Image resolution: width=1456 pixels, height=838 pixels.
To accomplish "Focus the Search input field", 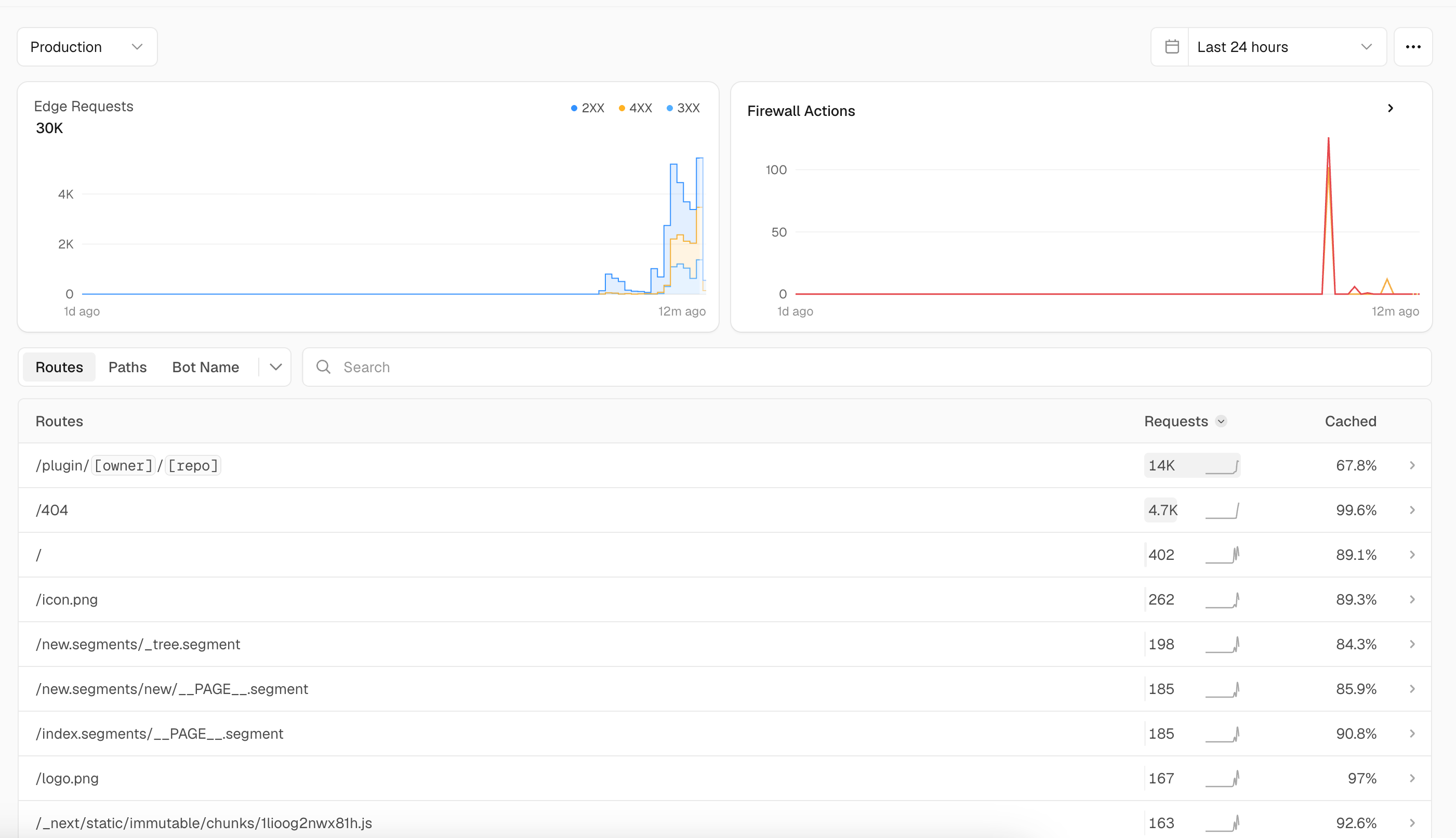I will coord(866,367).
